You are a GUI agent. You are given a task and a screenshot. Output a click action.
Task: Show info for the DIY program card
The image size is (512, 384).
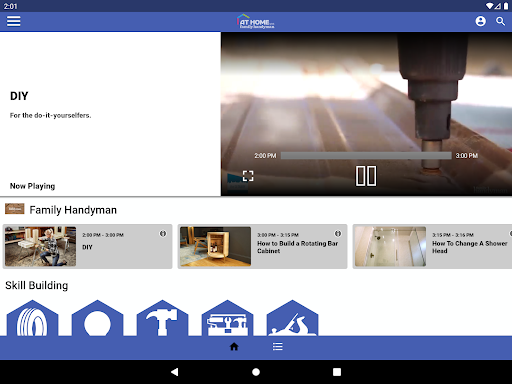click(x=163, y=234)
